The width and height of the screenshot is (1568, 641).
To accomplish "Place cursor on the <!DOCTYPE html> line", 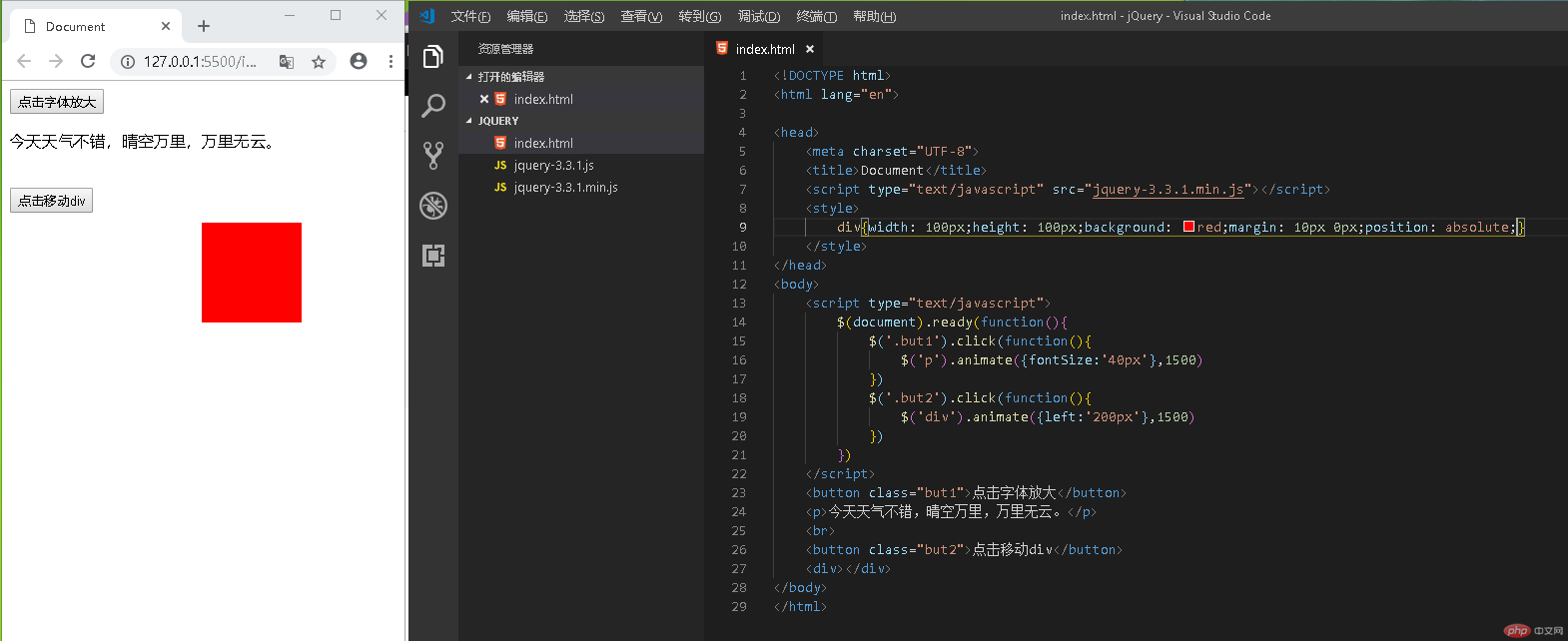I will (x=832, y=75).
